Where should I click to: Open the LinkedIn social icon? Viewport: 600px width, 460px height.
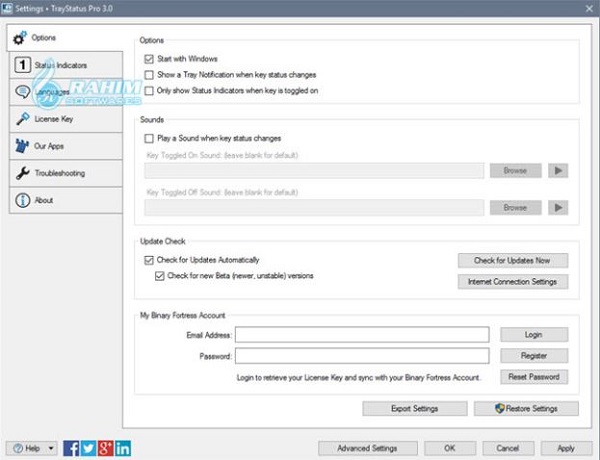pos(123,448)
